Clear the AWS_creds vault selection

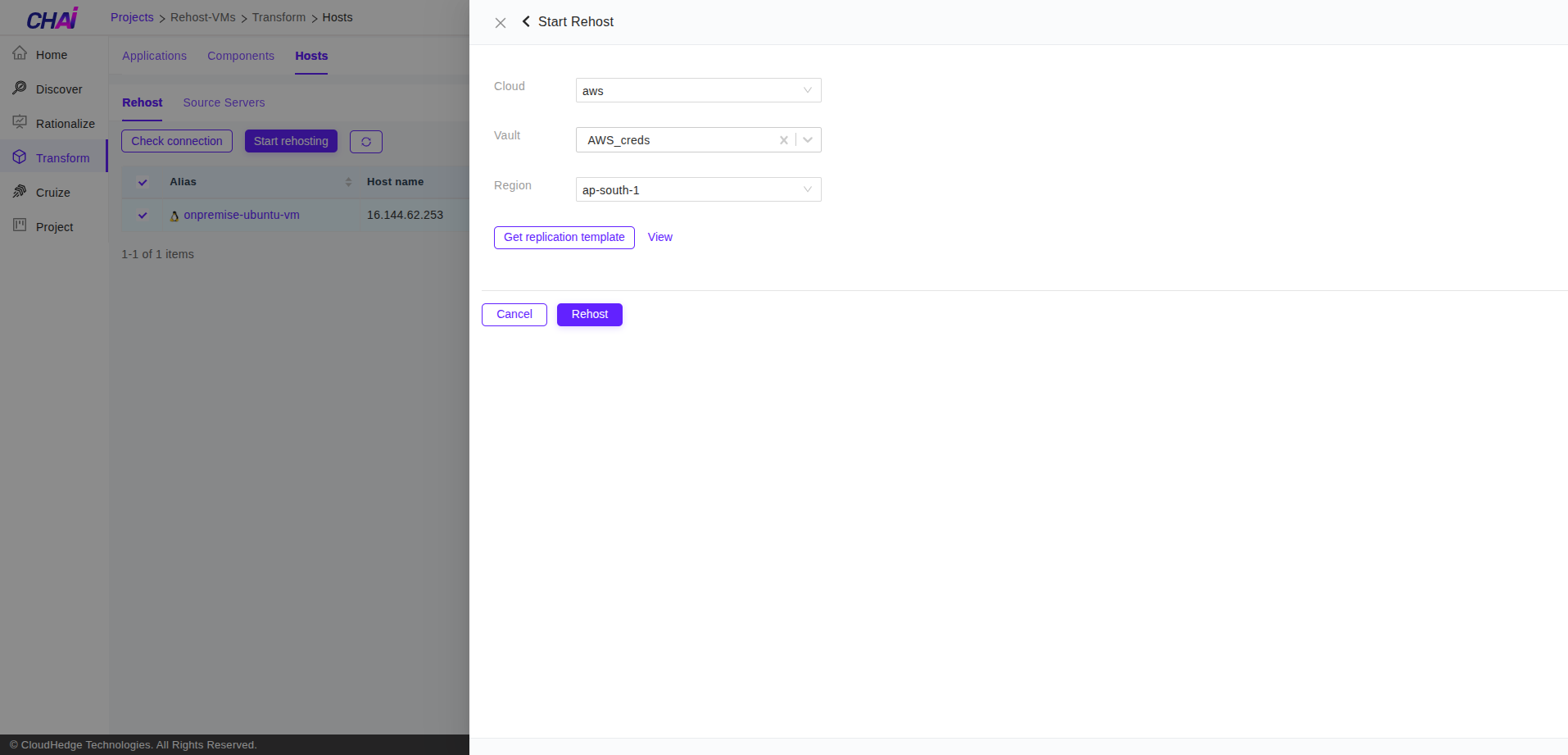pyautogui.click(x=784, y=140)
